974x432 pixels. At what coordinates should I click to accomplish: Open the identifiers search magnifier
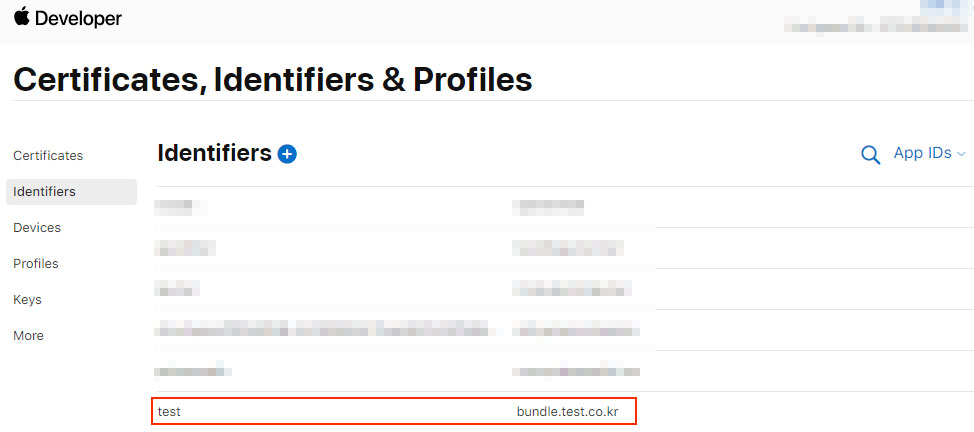click(x=870, y=155)
